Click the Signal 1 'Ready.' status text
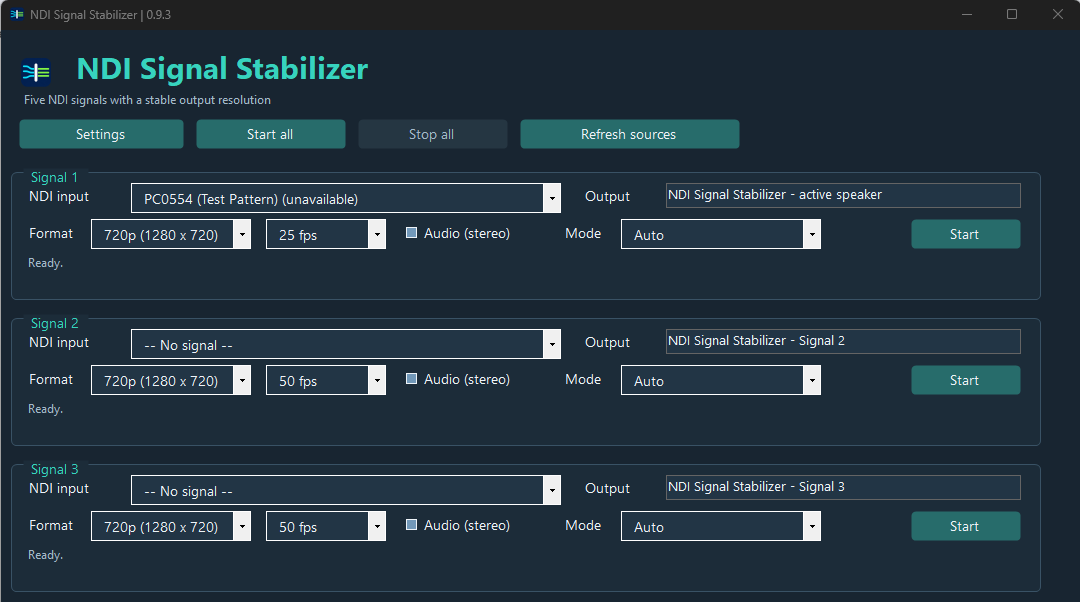 (45, 263)
